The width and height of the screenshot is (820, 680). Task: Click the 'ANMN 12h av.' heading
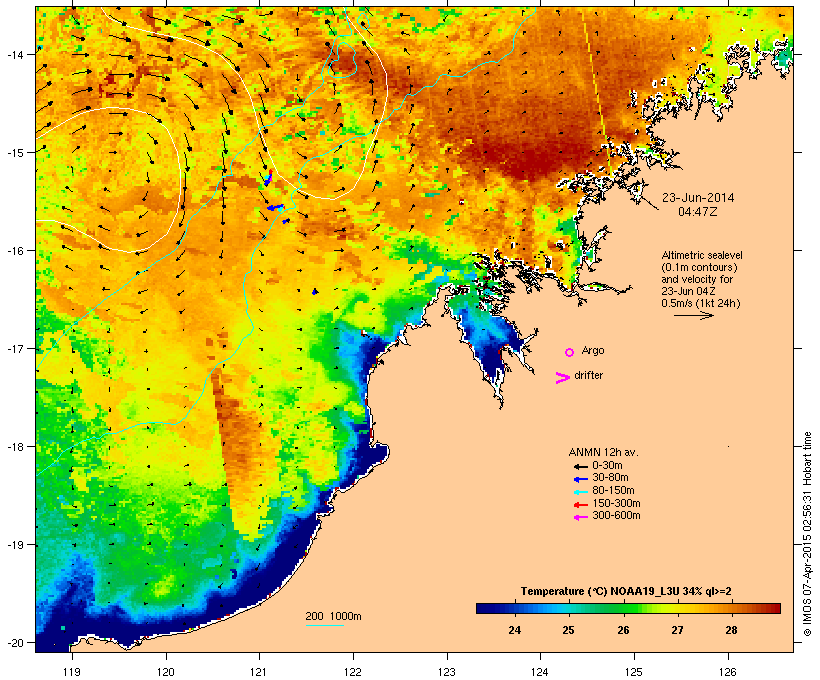click(603, 452)
